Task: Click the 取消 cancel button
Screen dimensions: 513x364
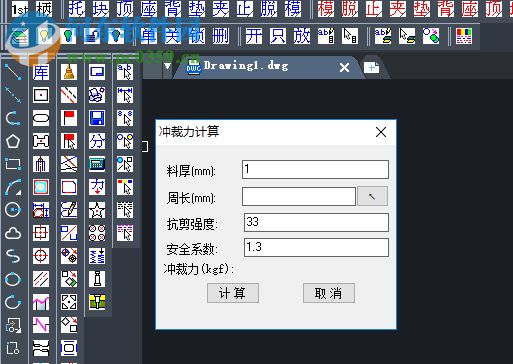Action: (329, 293)
